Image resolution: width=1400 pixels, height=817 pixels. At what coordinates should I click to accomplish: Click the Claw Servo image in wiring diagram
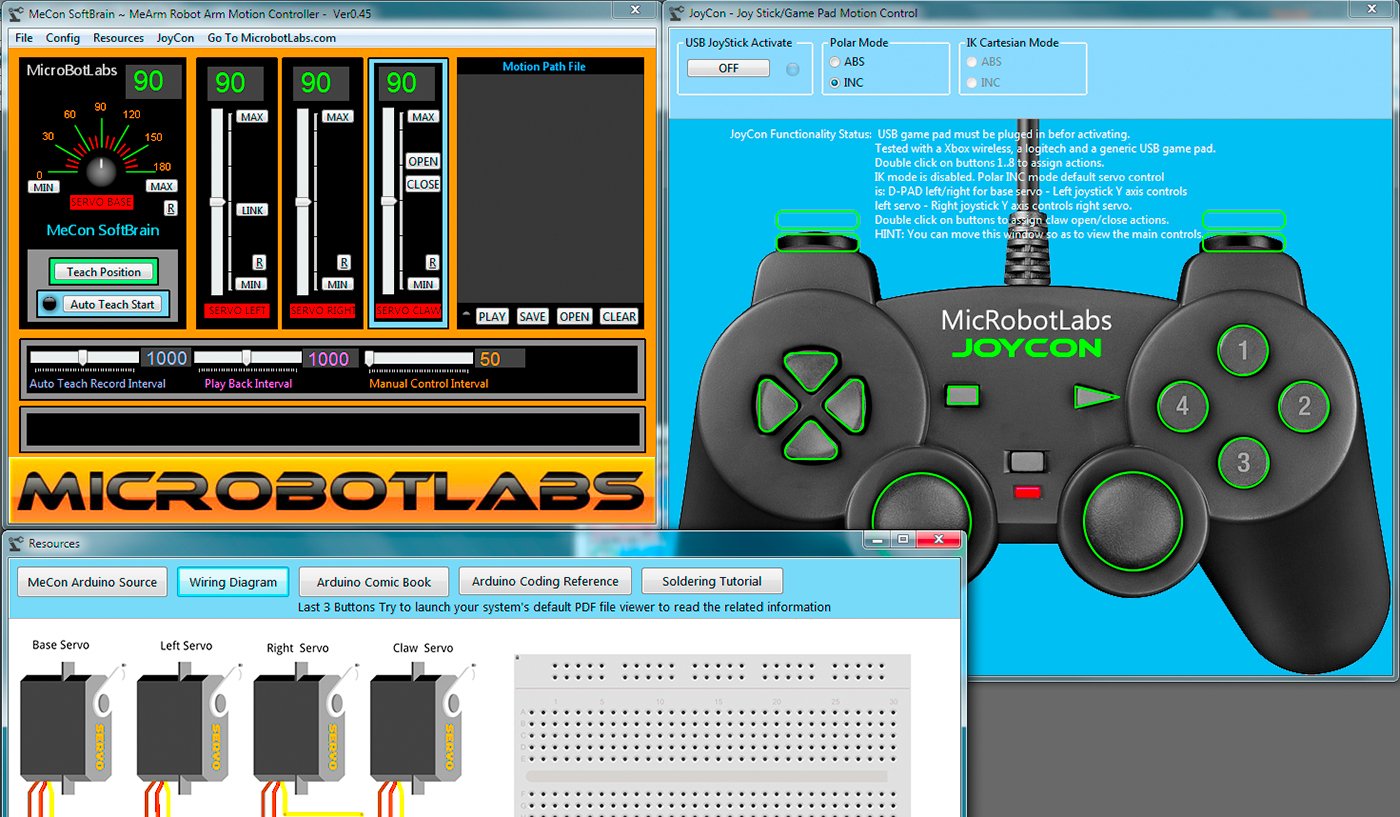pos(417,730)
